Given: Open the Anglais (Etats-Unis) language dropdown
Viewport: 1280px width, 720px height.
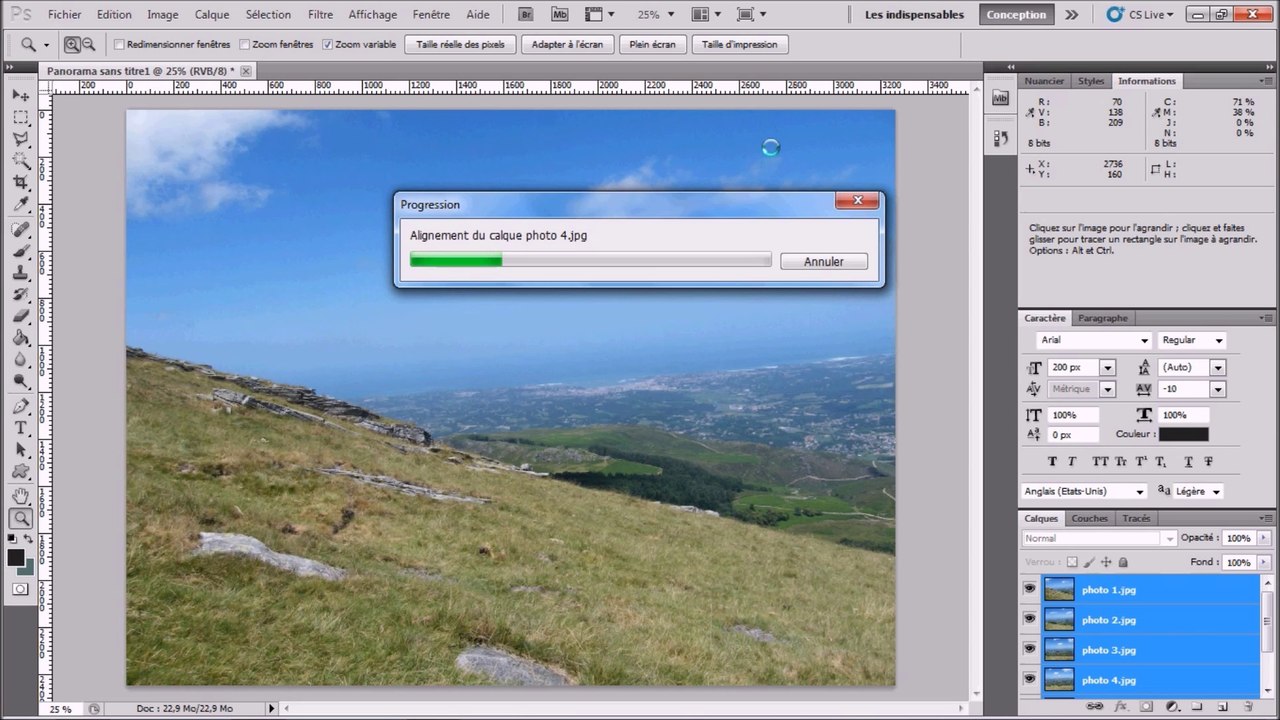Looking at the screenshot, I should point(1139,492).
